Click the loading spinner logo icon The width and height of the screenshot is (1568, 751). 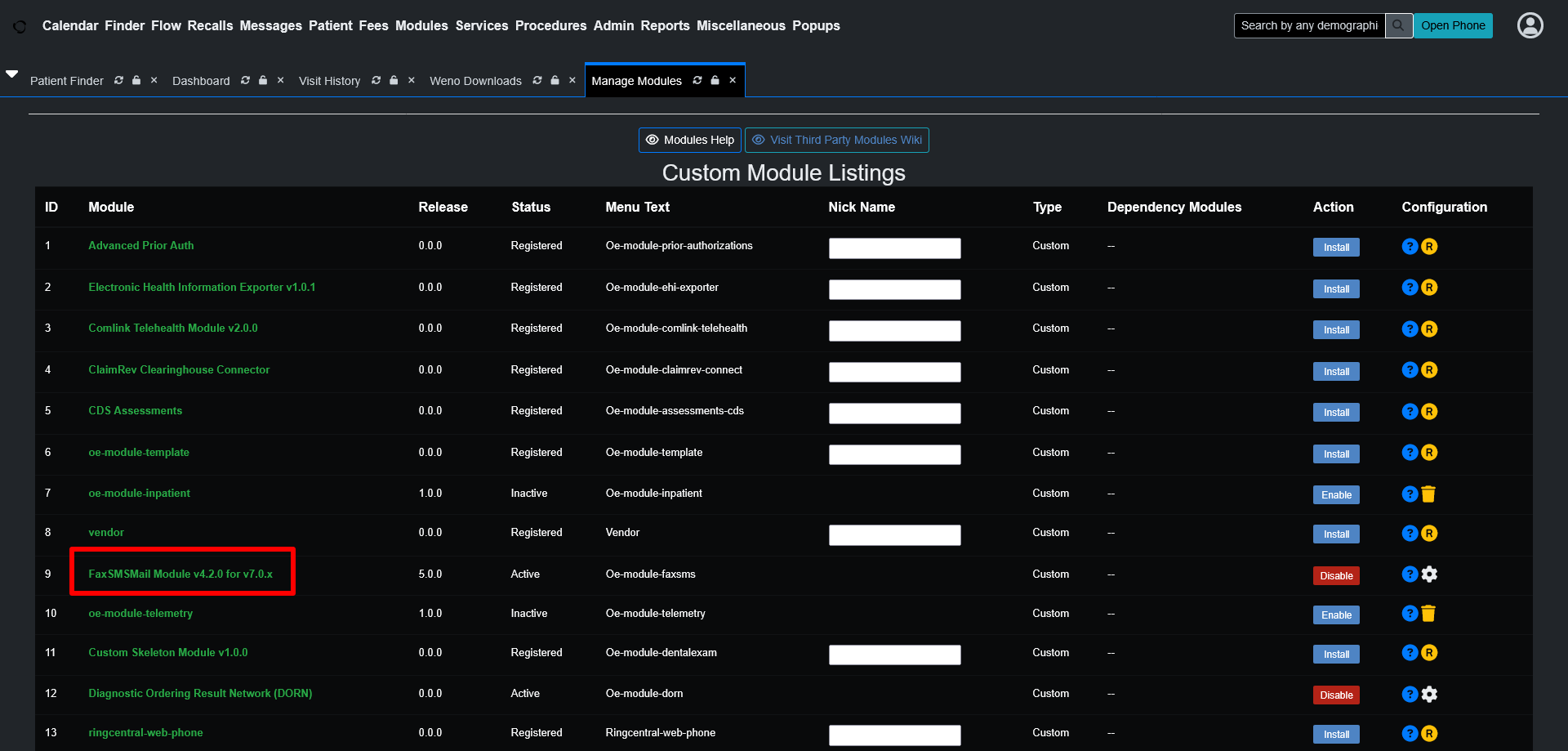coord(20,26)
